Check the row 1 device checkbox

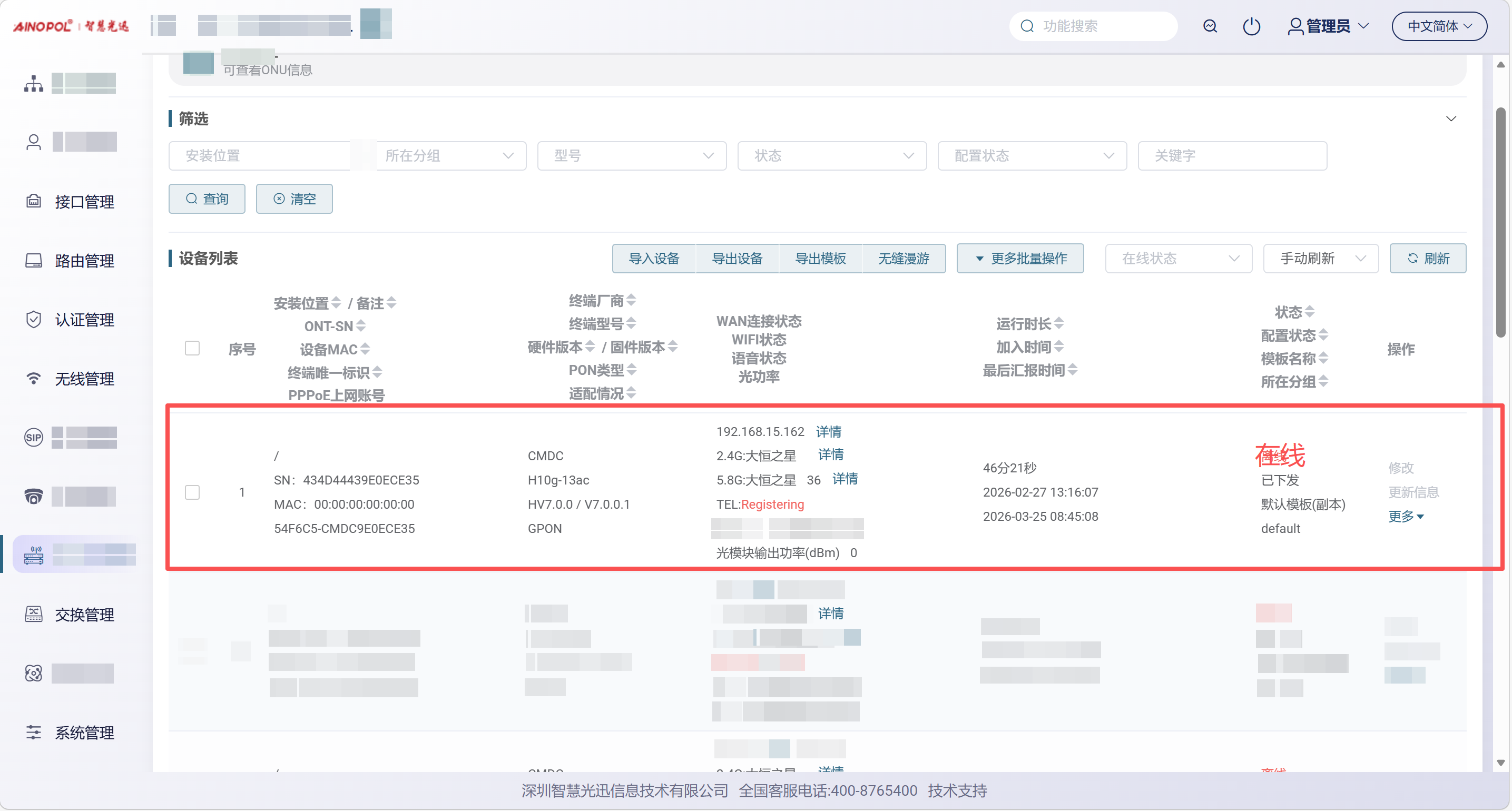[192, 492]
